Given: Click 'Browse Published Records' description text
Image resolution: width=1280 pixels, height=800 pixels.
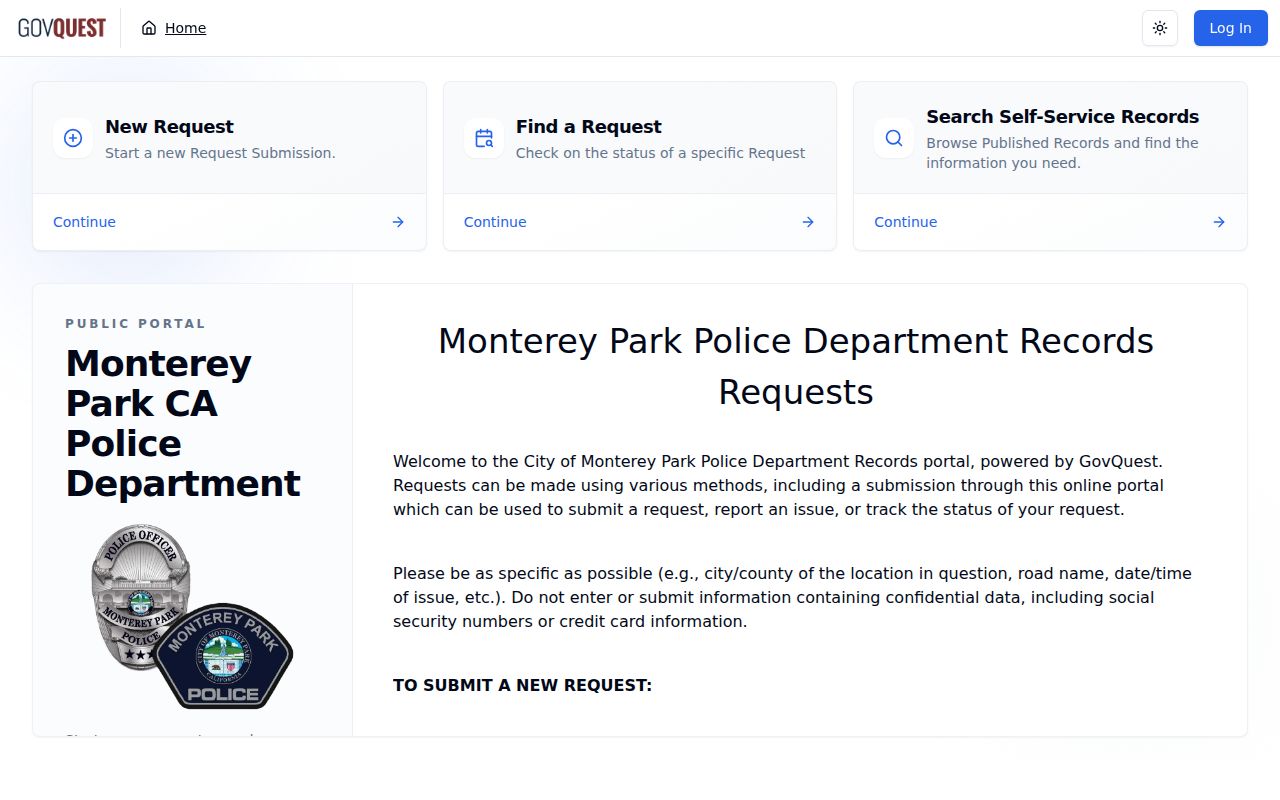Looking at the screenshot, I should [1062, 153].
